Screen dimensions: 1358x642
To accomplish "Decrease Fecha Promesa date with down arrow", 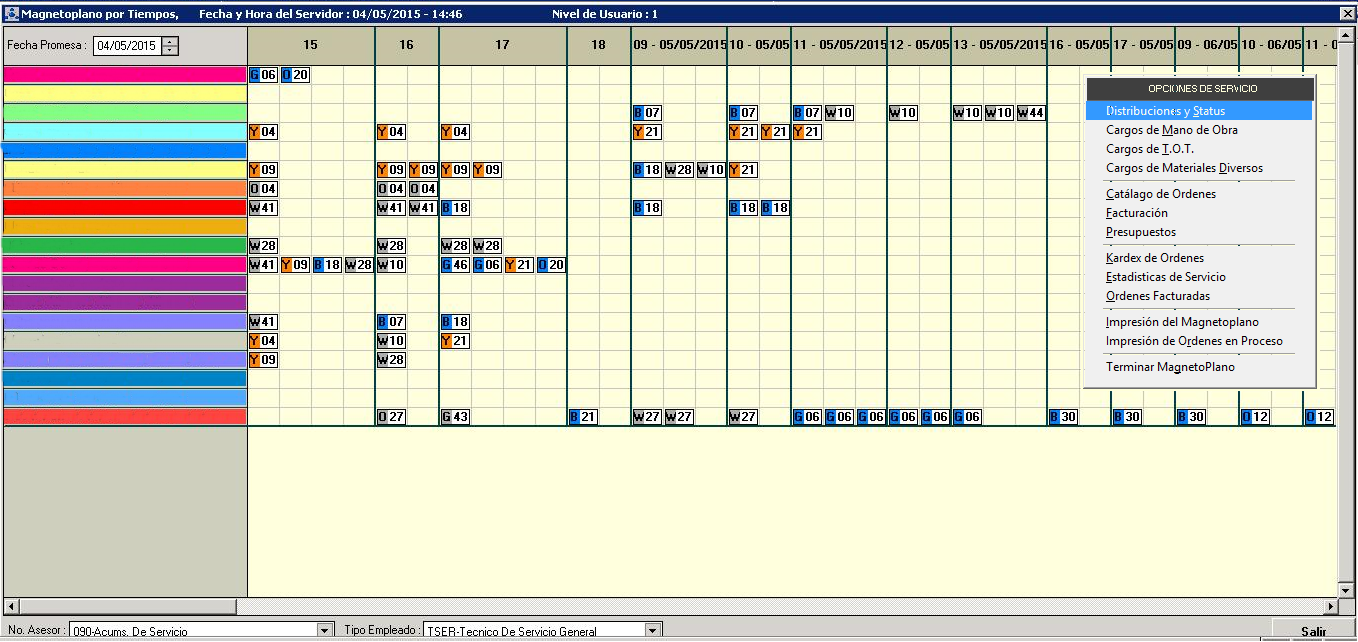I will [170, 50].
